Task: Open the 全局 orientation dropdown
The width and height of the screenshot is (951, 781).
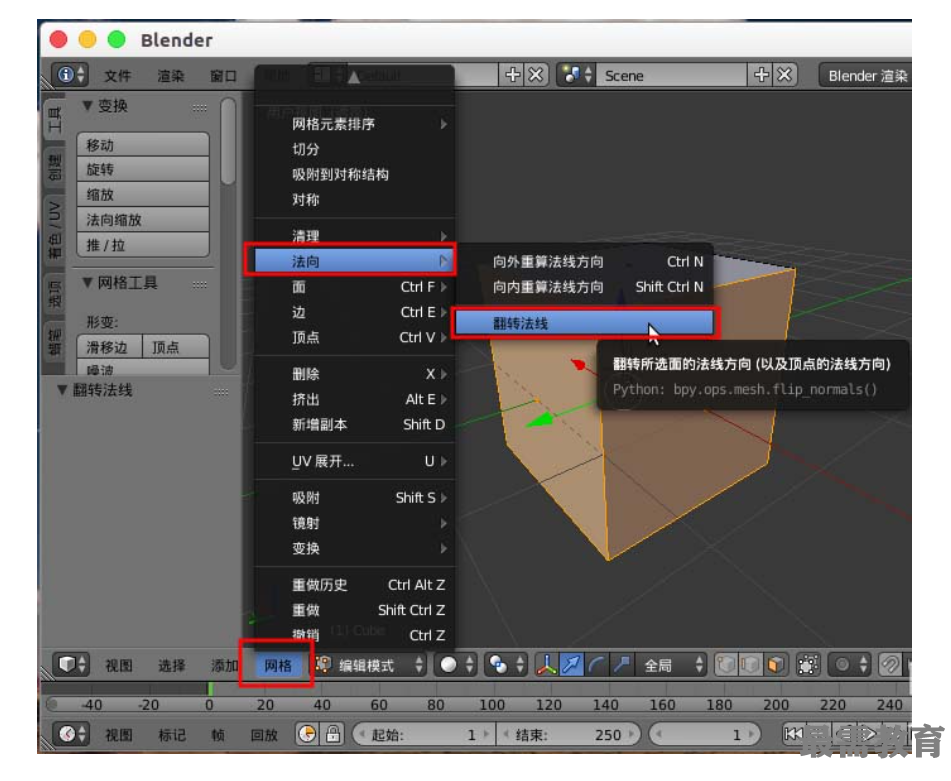Action: pos(670,665)
